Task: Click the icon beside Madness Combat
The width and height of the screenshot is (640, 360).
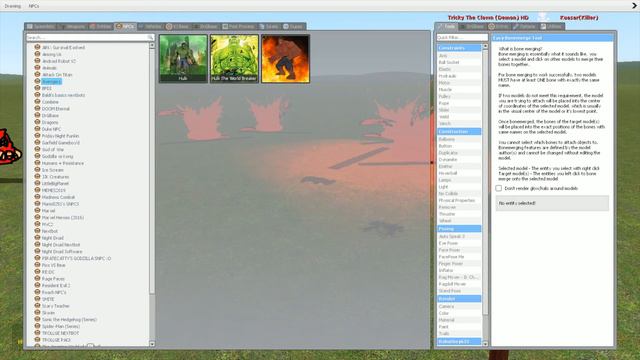Action: 38,197
